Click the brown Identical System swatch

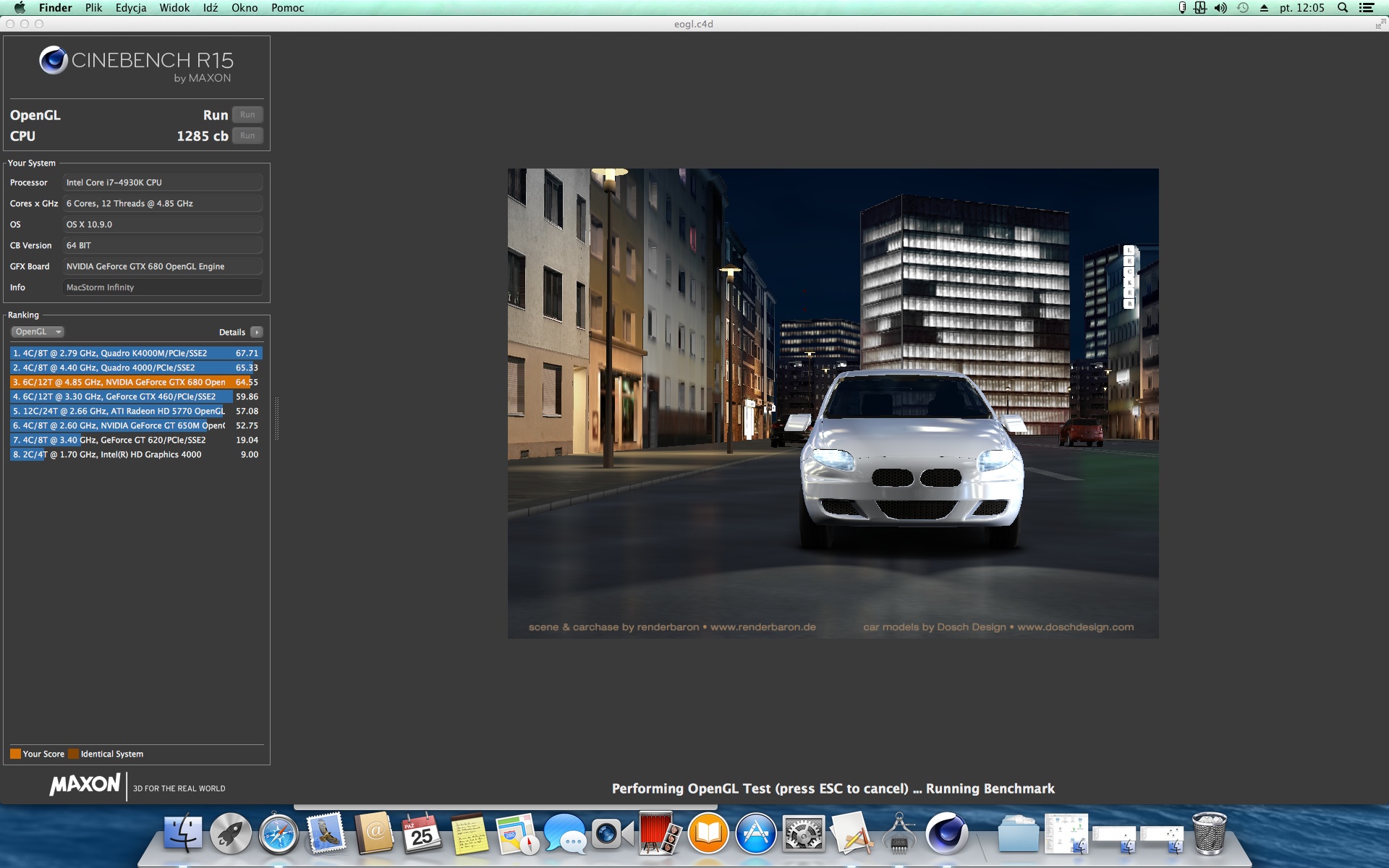coord(73,754)
